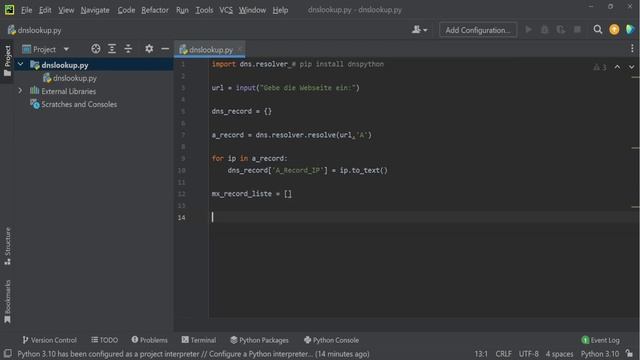Screen dimensions: 640x360
Task: Open Version Control tool window
Action: [x=49, y=340]
